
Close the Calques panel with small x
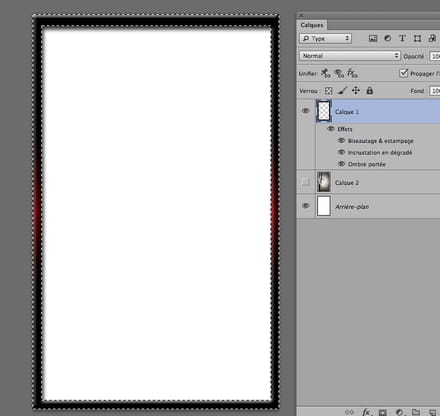(301, 15)
